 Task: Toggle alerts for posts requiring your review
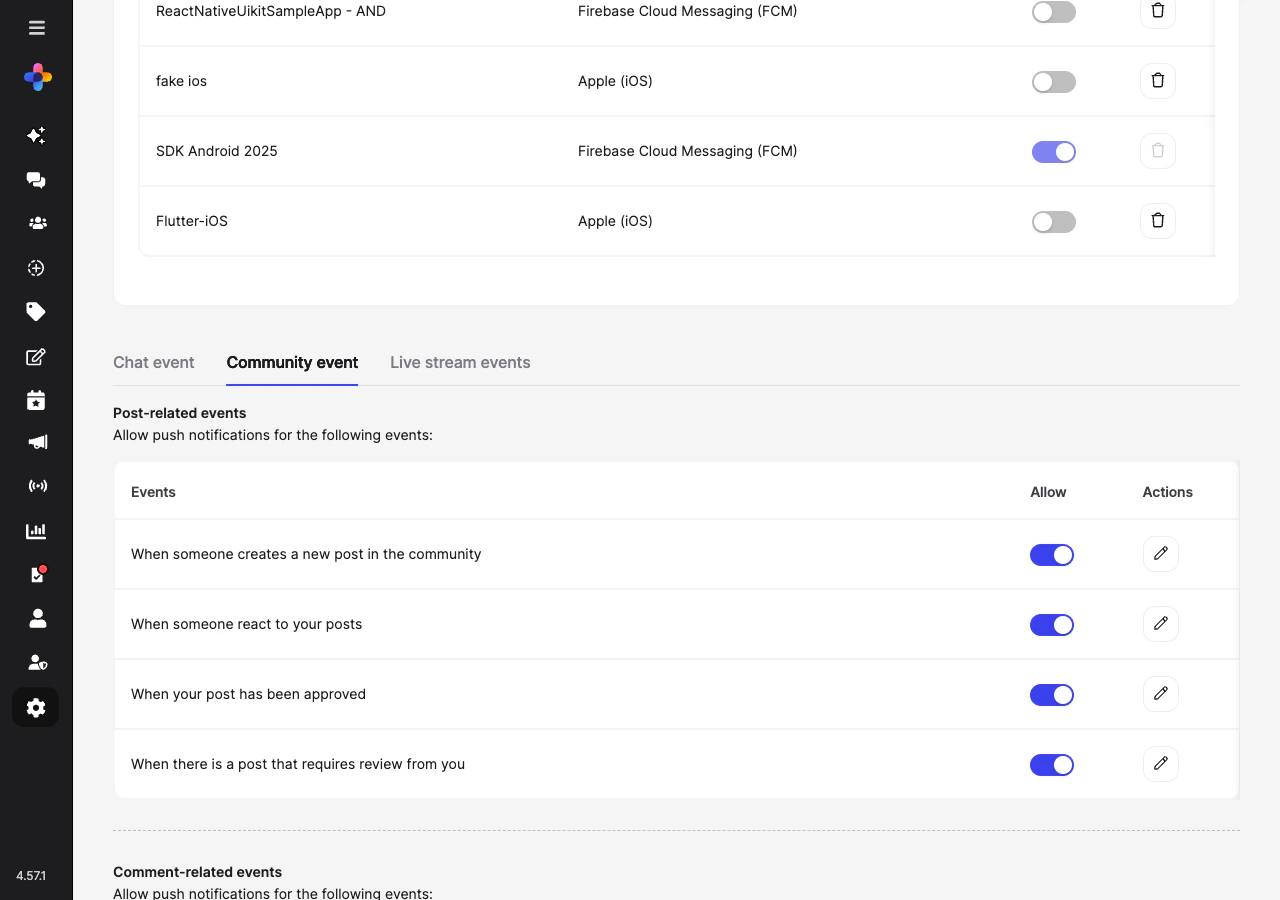[x=1052, y=764]
